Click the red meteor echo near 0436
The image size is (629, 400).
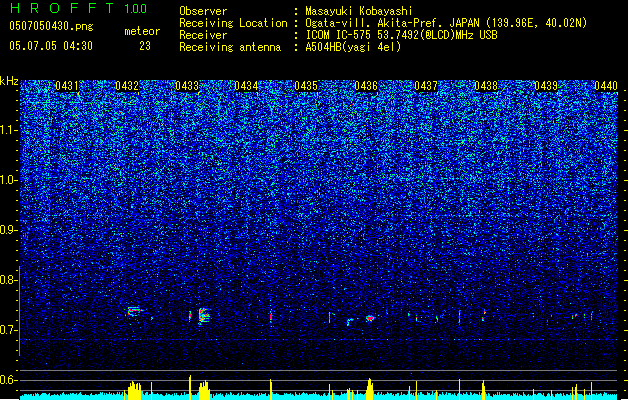coord(370,318)
